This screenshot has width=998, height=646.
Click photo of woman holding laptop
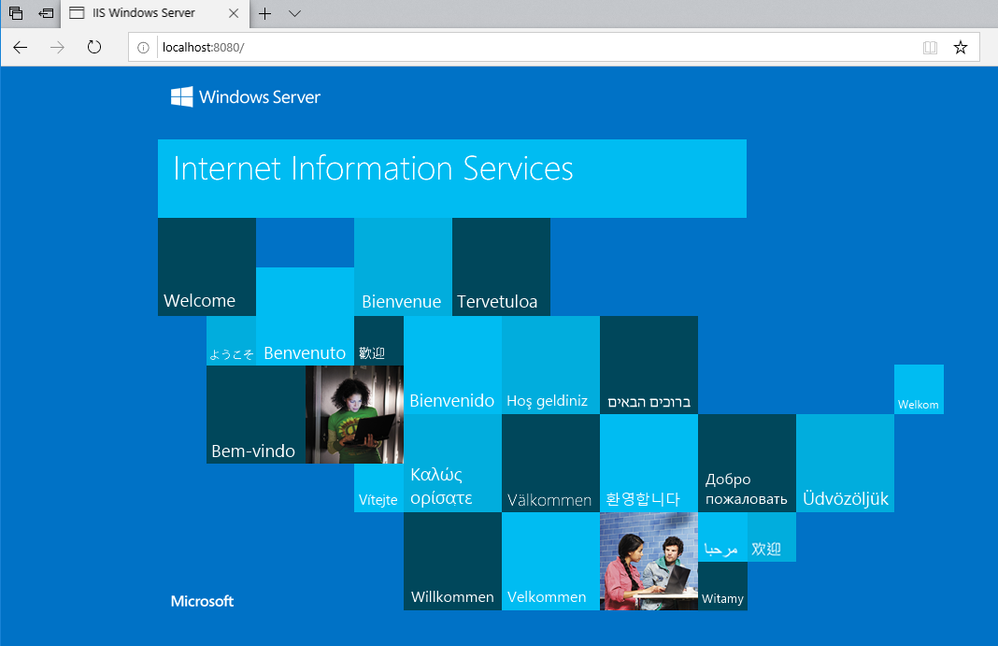pyautogui.click(x=355, y=414)
